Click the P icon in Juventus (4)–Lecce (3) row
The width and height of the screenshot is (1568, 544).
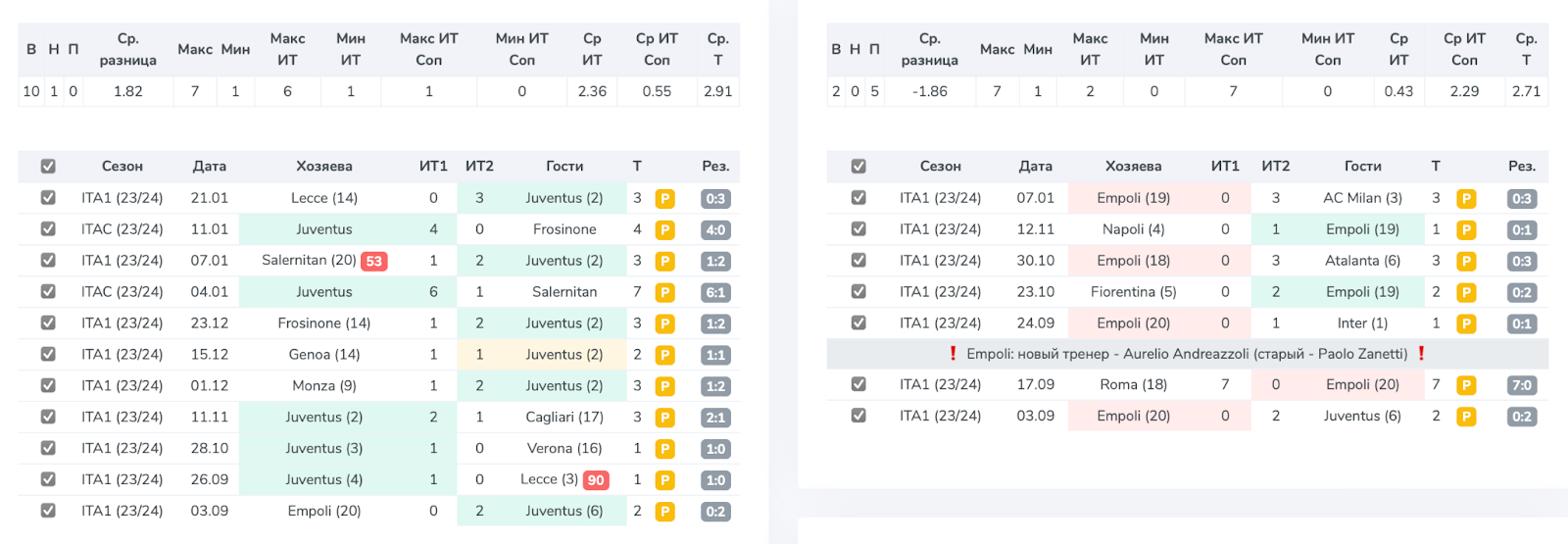(x=664, y=480)
